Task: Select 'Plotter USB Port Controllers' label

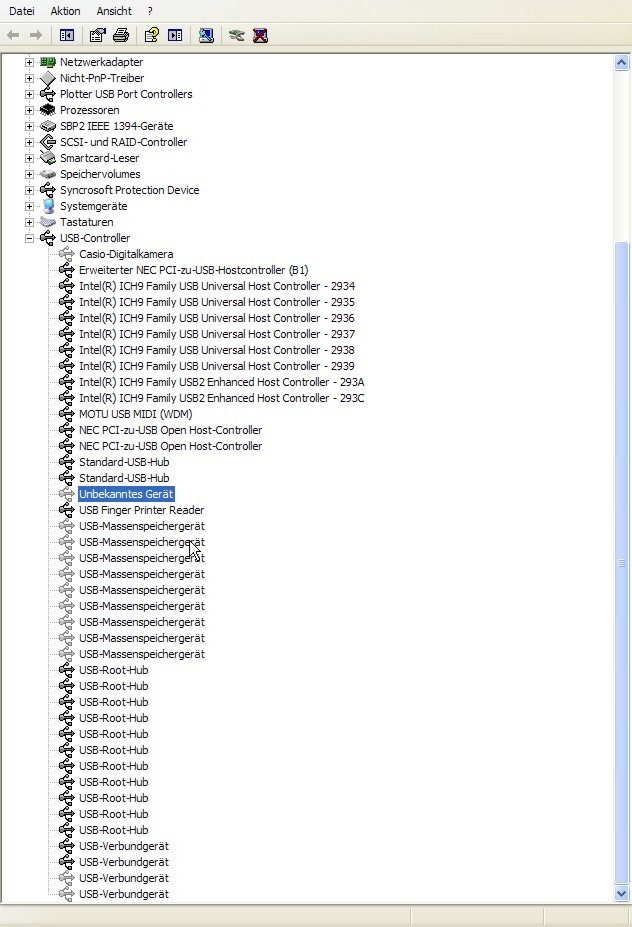Action: 126,94
